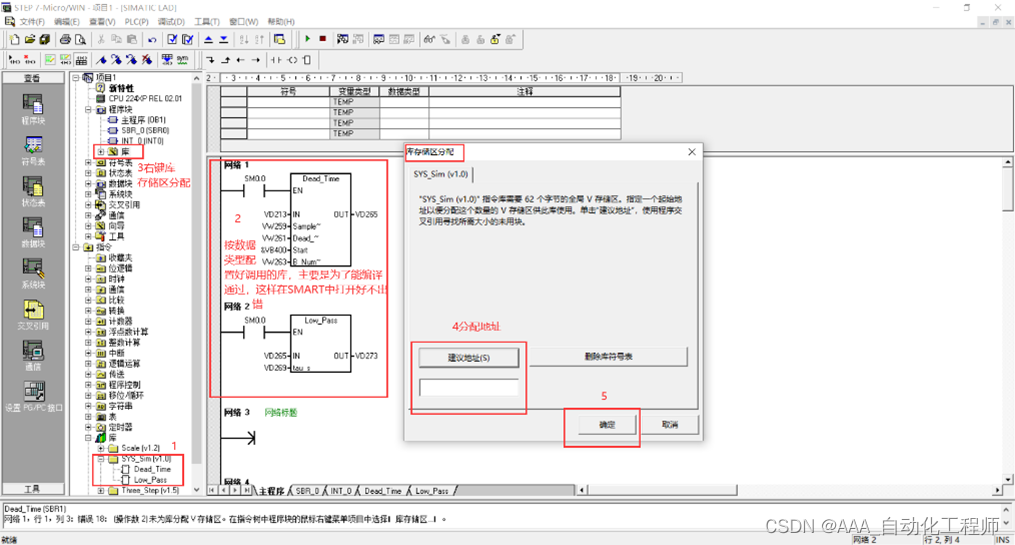Screen dimensions: 1015x545
Task: Open the 文件(F) menu
Action: (x=32, y=22)
